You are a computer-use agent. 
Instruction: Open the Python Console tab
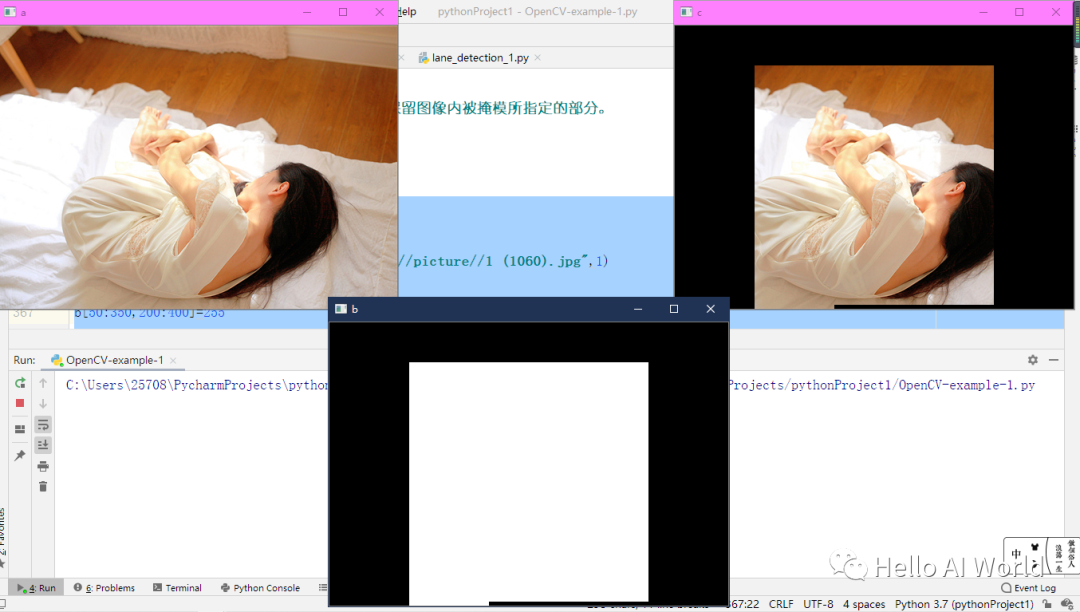[x=260, y=588]
